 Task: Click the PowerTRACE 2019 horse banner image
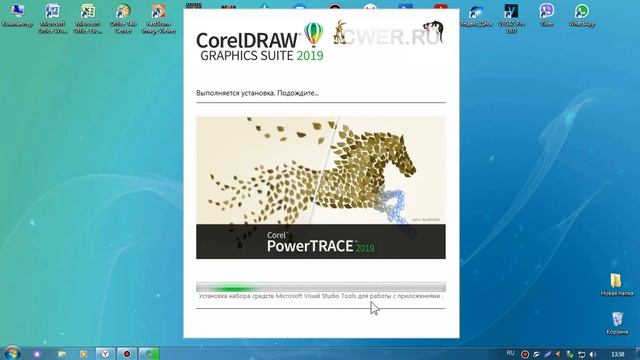321,188
